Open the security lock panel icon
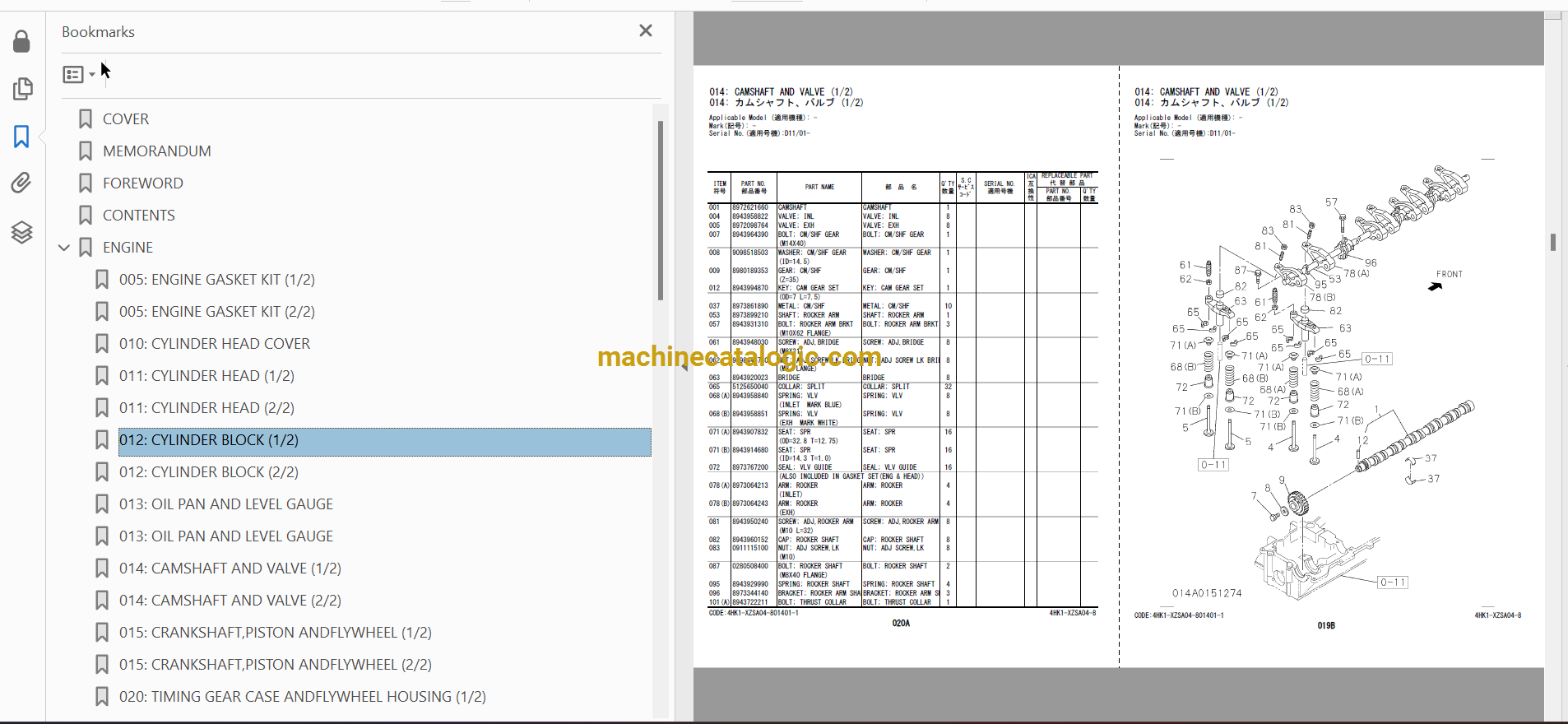Screen dimensions: 1568x724 [x=22, y=41]
